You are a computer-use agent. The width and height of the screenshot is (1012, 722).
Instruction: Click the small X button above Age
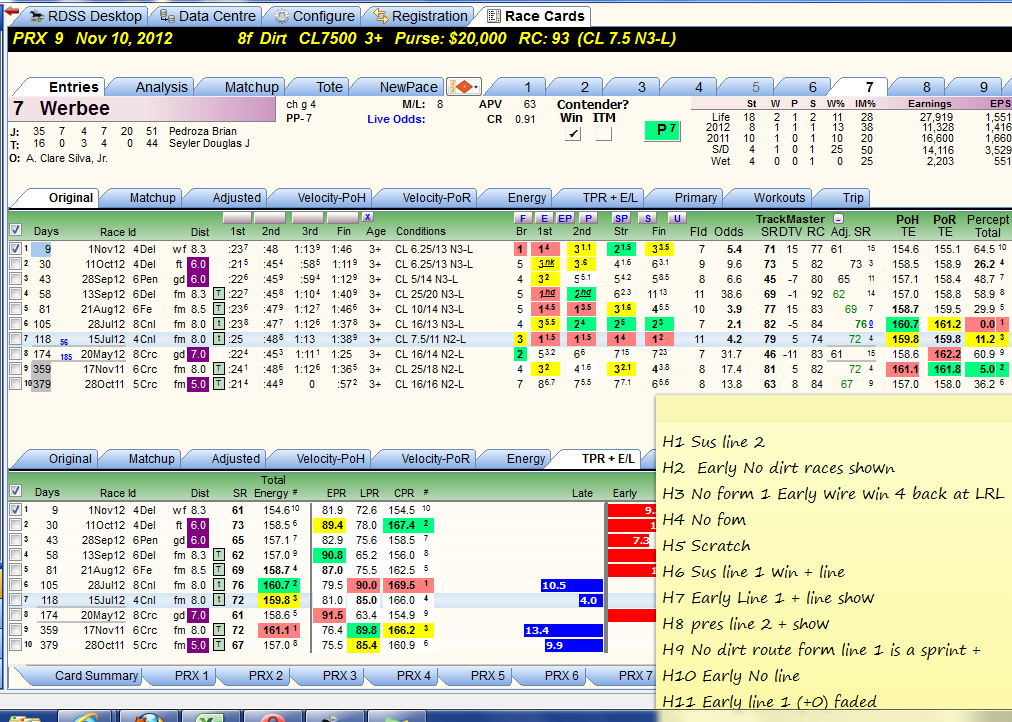point(367,217)
